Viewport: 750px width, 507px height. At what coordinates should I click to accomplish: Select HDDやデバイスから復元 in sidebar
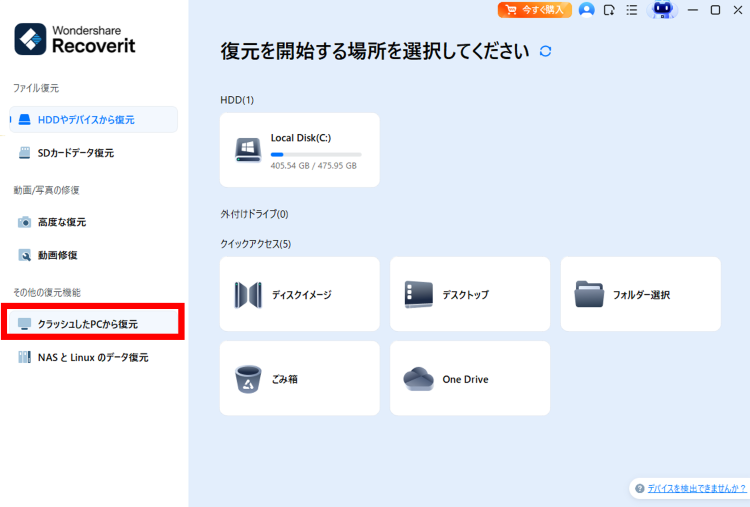93,120
